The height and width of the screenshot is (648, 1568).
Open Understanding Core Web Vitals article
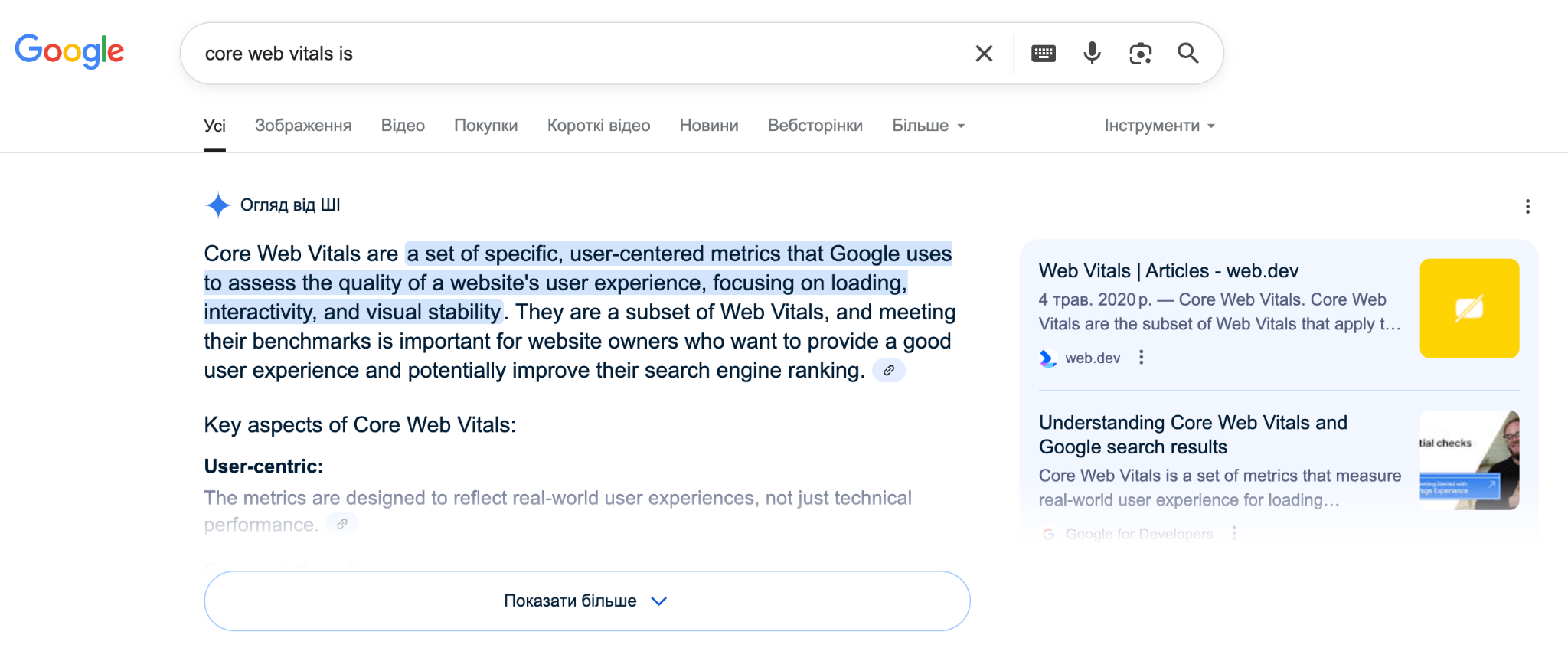pyautogui.click(x=1193, y=434)
